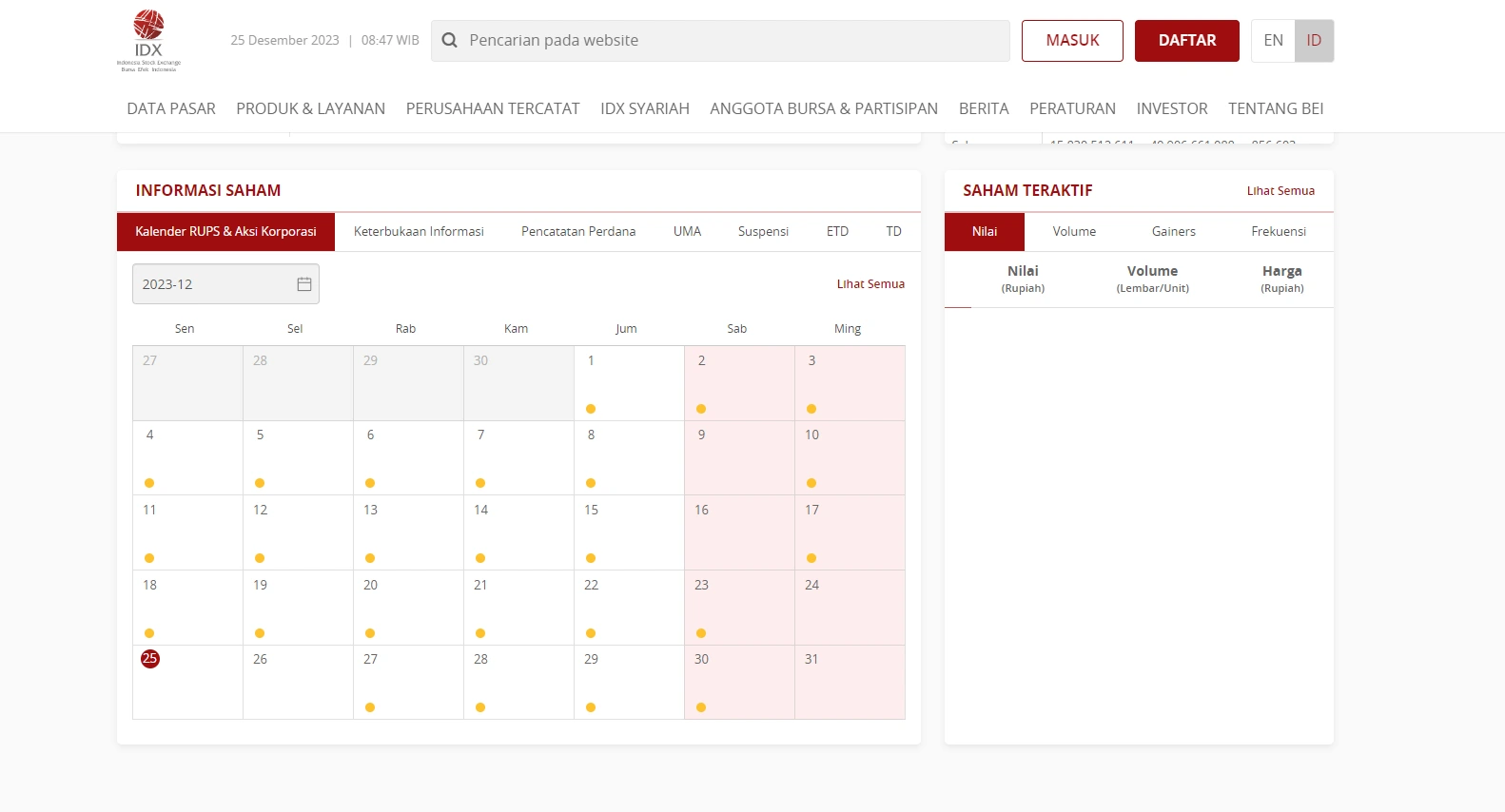
Task: Click the Nilai (Rupiah) column header
Action: click(1023, 279)
